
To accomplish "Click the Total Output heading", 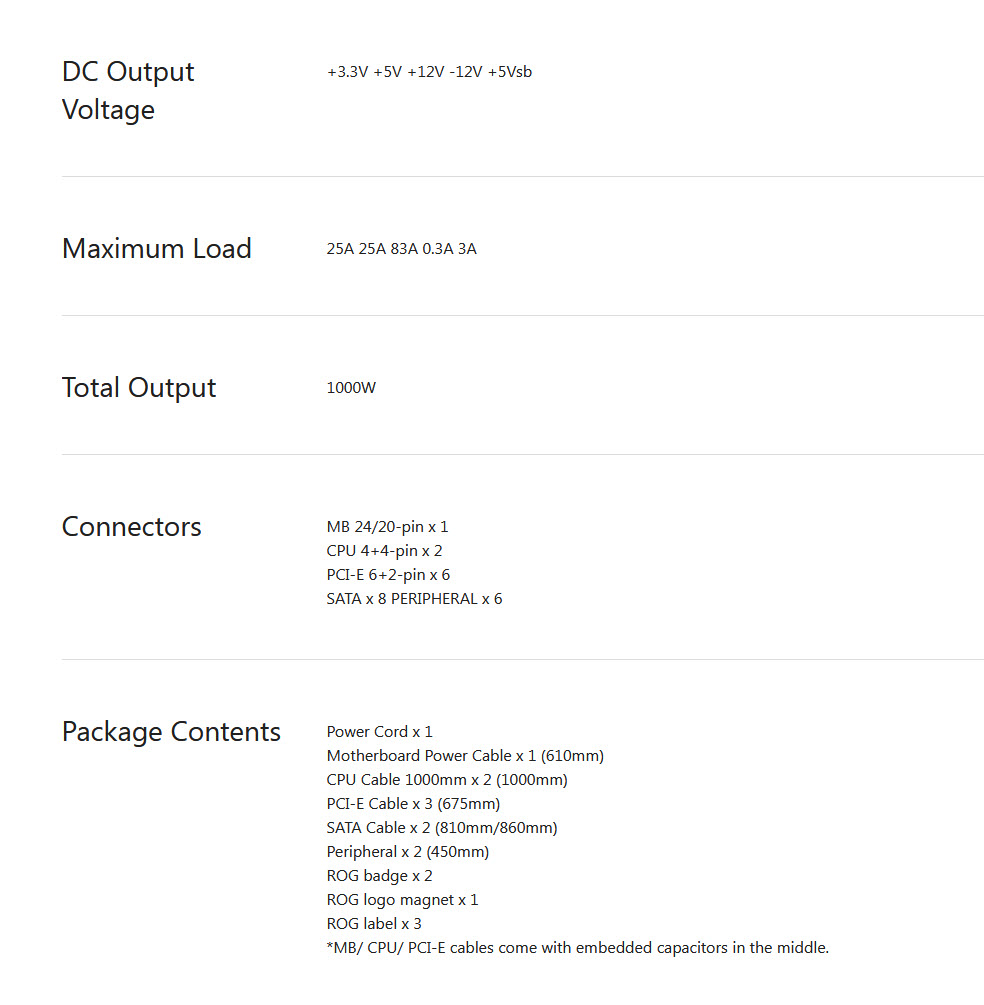I will [139, 388].
